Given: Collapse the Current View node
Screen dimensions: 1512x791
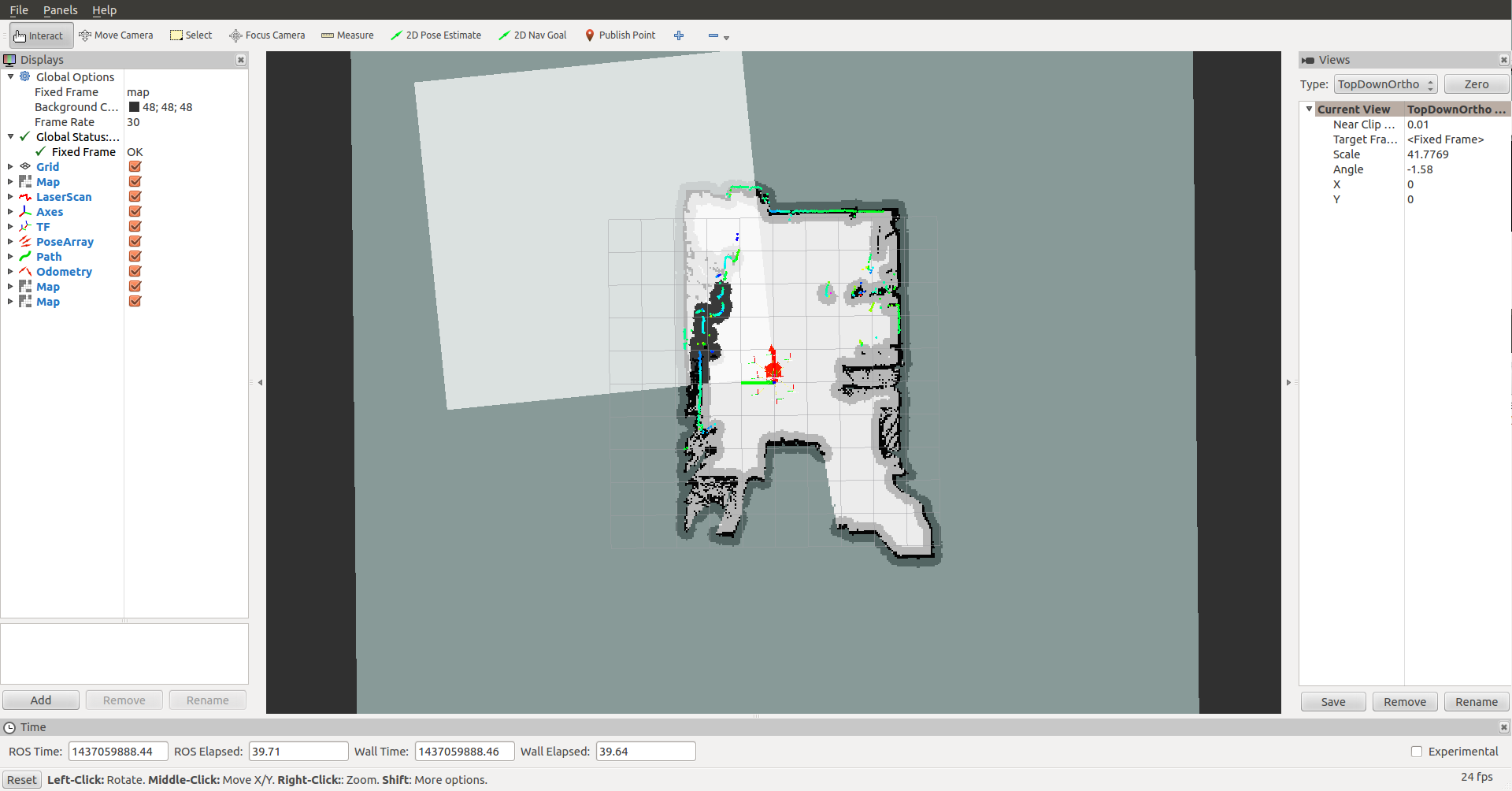Looking at the screenshot, I should point(1309,109).
